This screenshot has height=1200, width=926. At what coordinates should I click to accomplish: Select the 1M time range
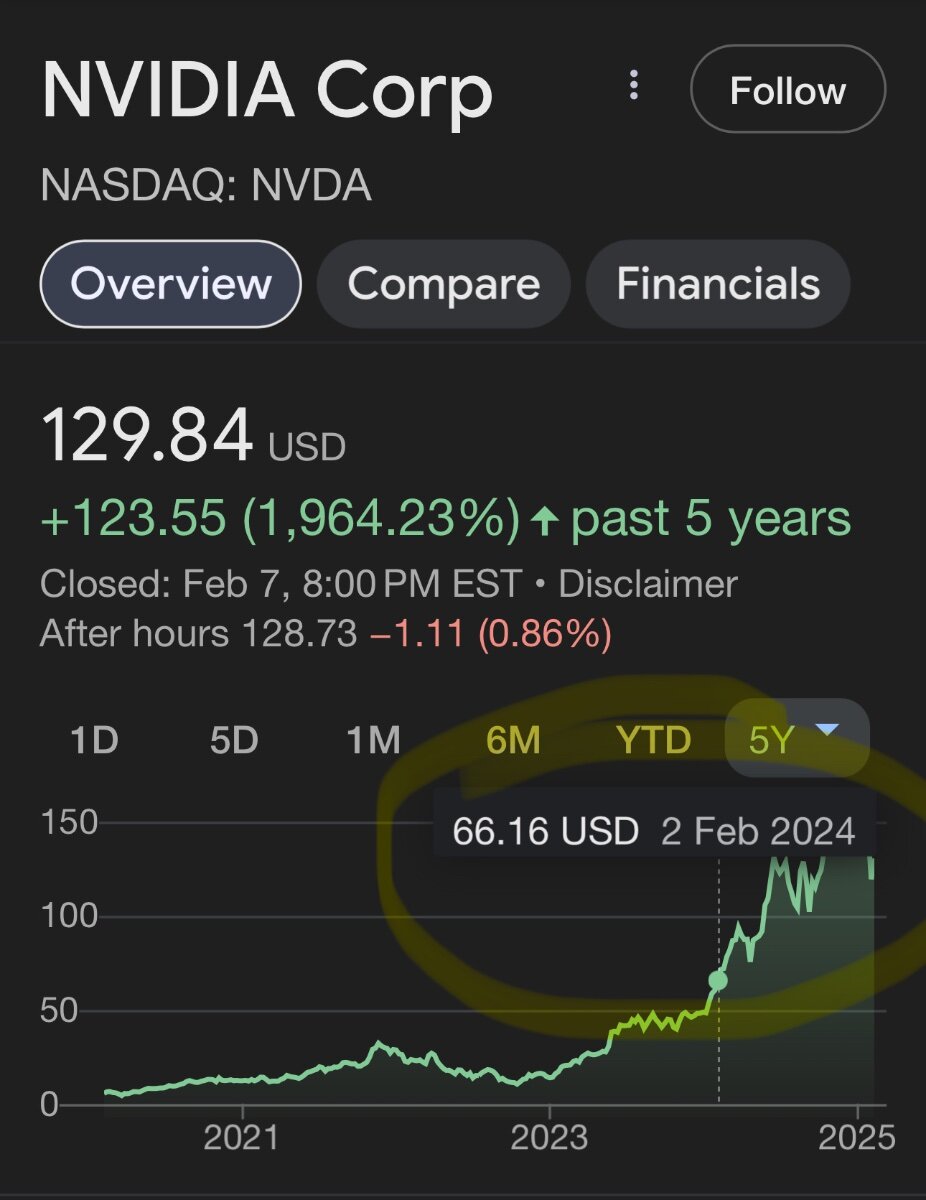tap(373, 740)
